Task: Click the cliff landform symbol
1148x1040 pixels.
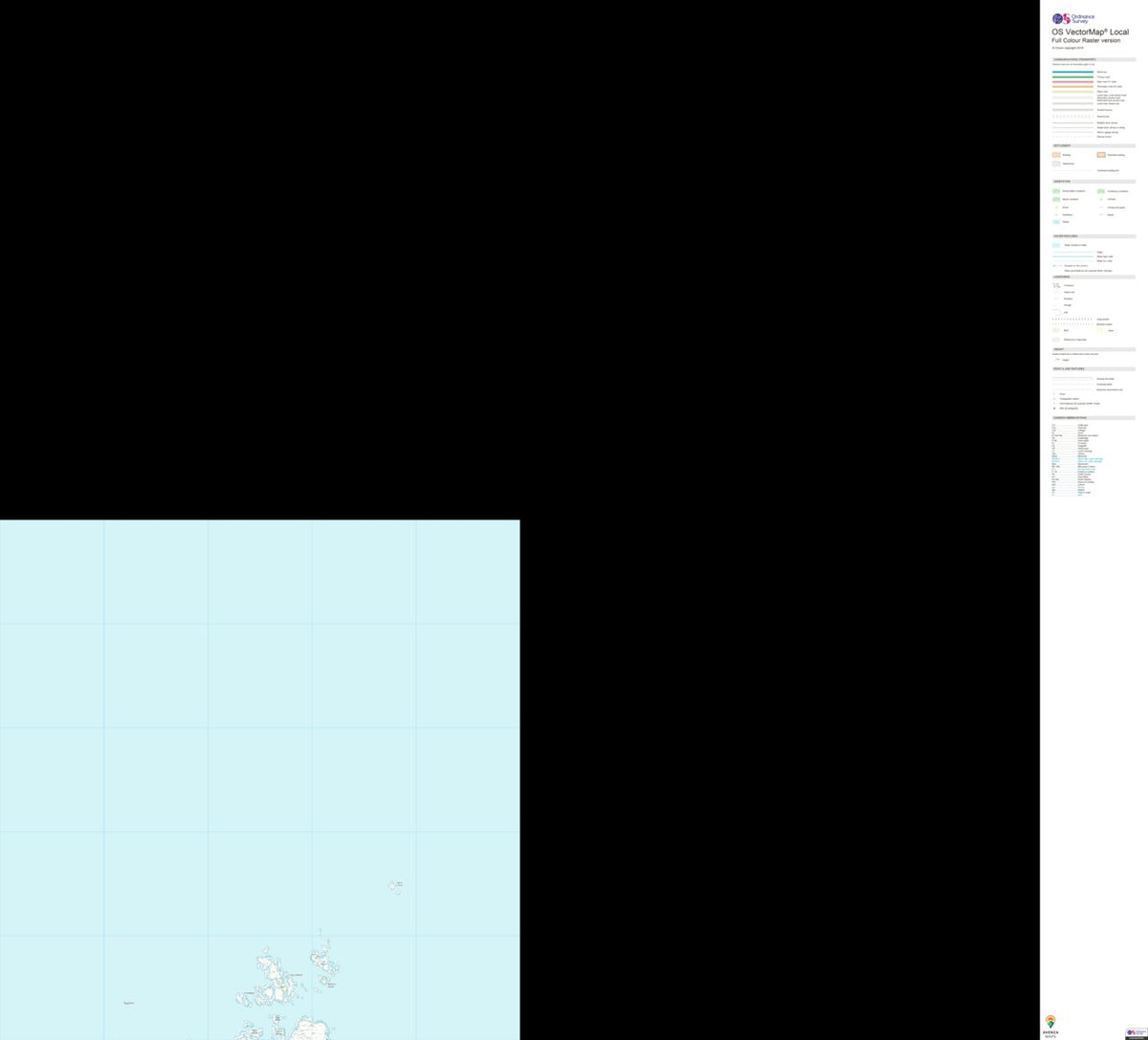Action: click(1056, 312)
